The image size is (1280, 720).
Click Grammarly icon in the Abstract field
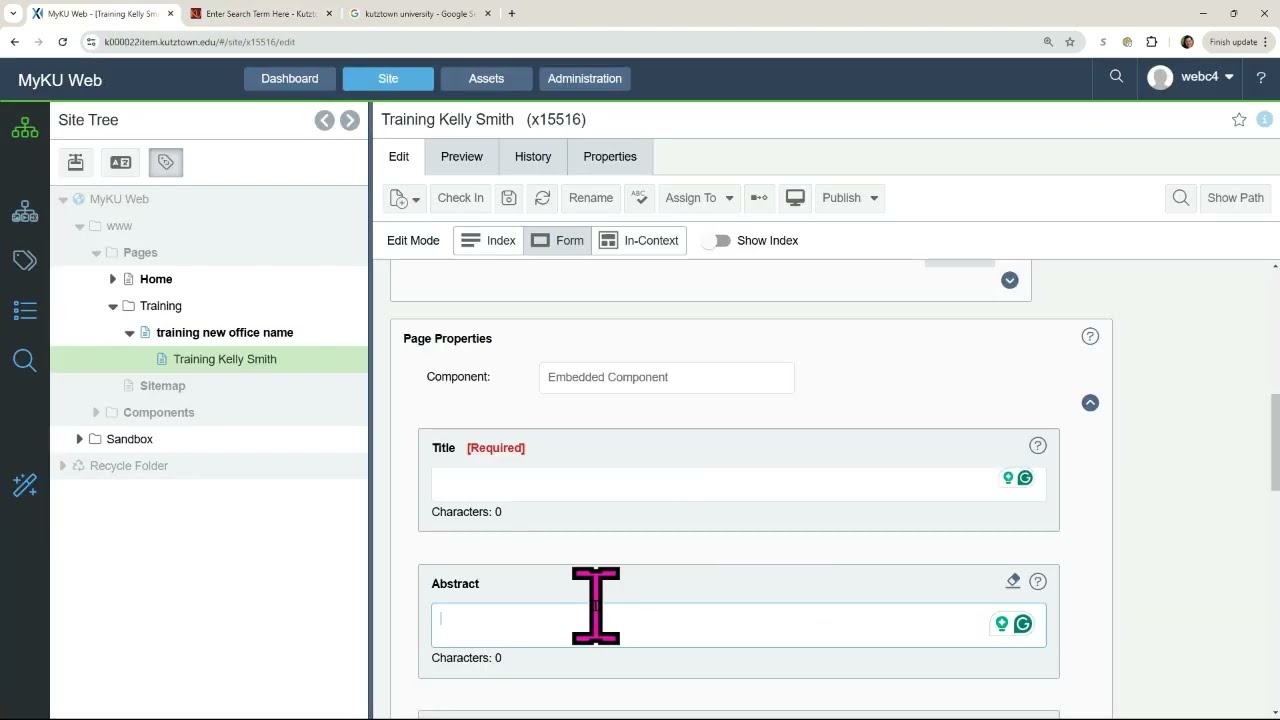pyautogui.click(x=1023, y=624)
